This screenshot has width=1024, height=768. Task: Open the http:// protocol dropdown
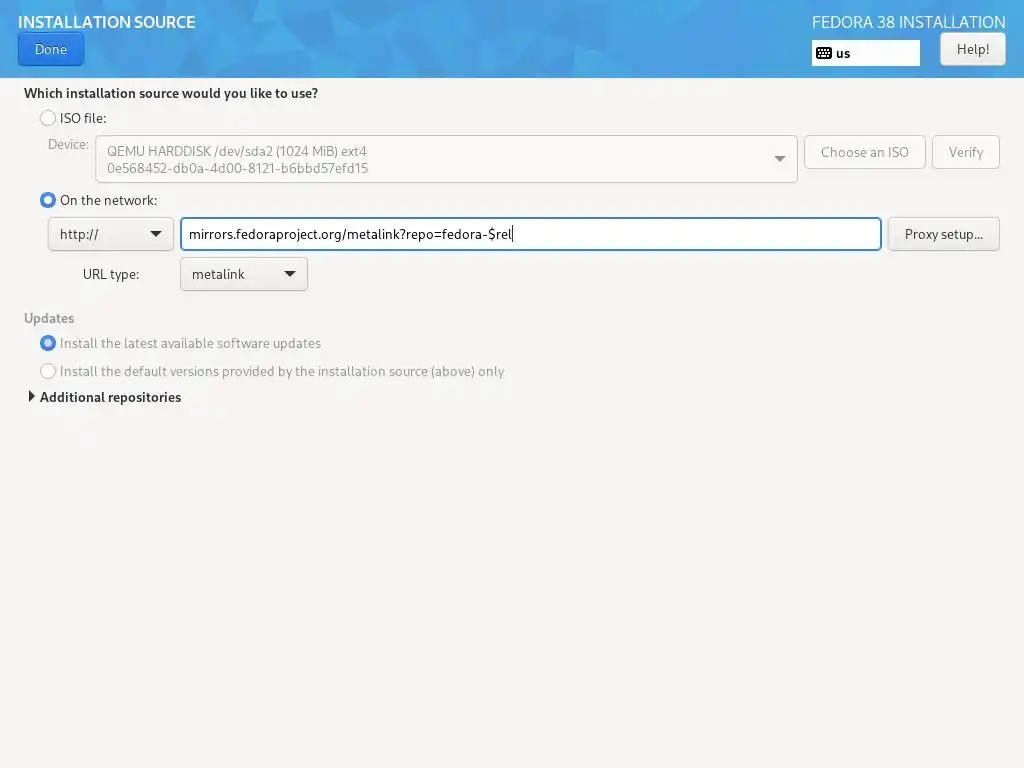[110, 234]
